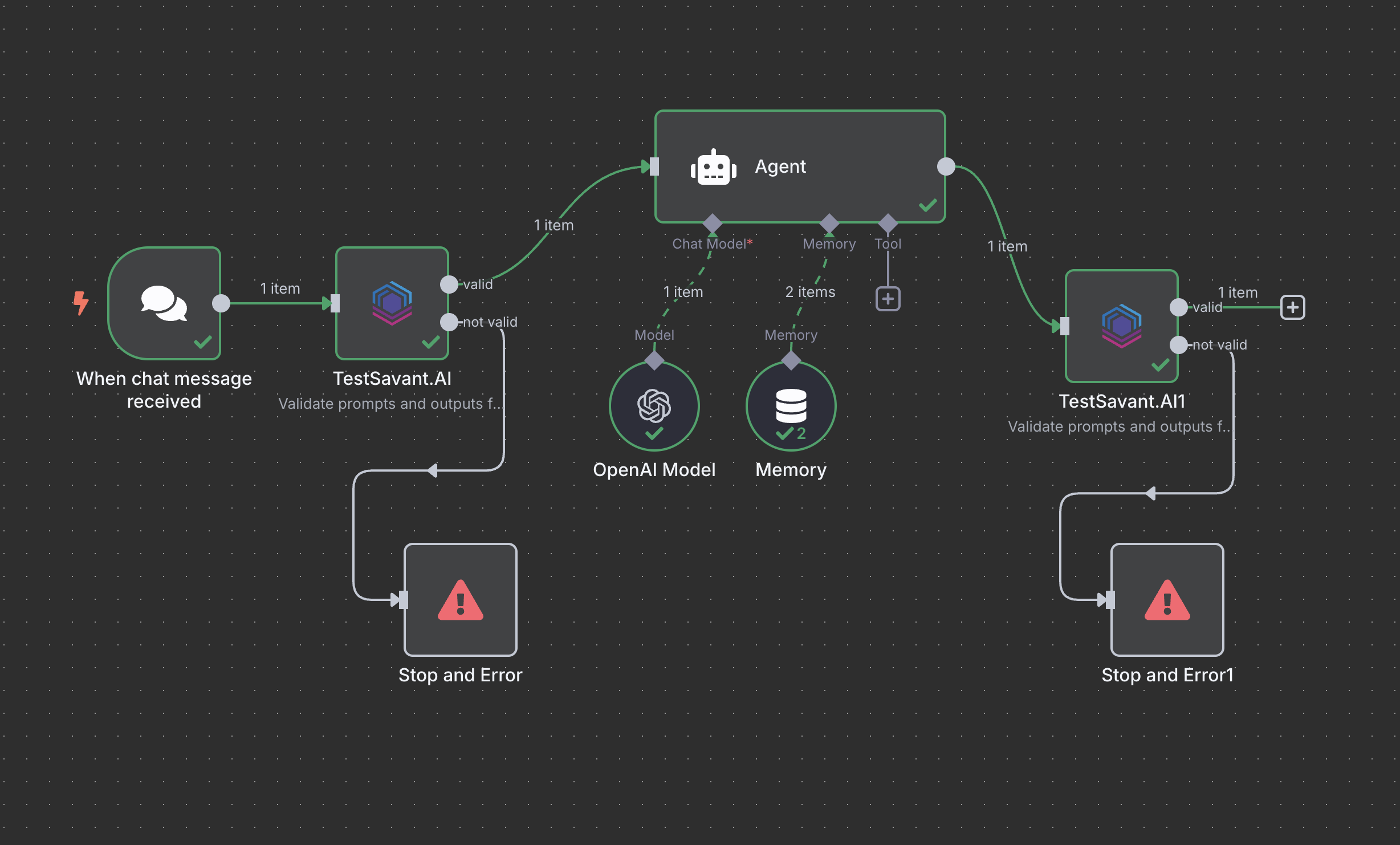Click the Agent node output handle
This screenshot has height=845, width=1400.
[946, 166]
